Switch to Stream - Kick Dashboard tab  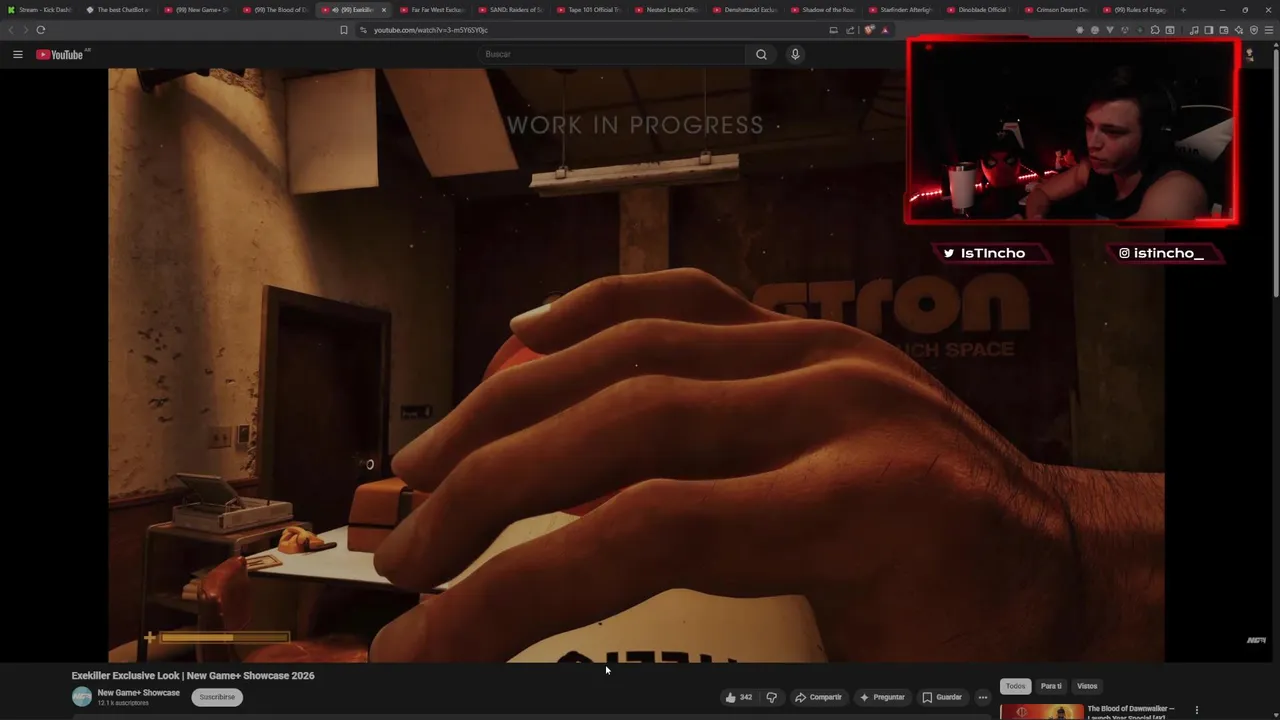tap(40, 10)
